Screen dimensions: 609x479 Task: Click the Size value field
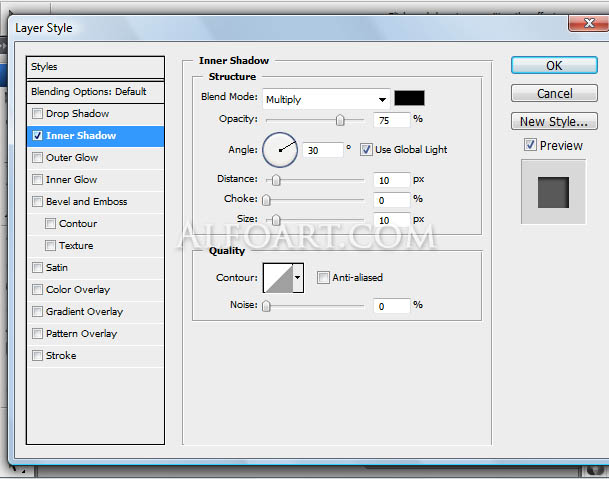click(392, 220)
